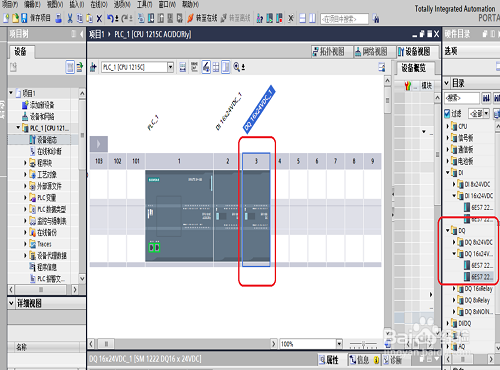Click the Split editor vertically icon
Image resolution: width=500 pixels, height=370 pixels.
[312, 18]
